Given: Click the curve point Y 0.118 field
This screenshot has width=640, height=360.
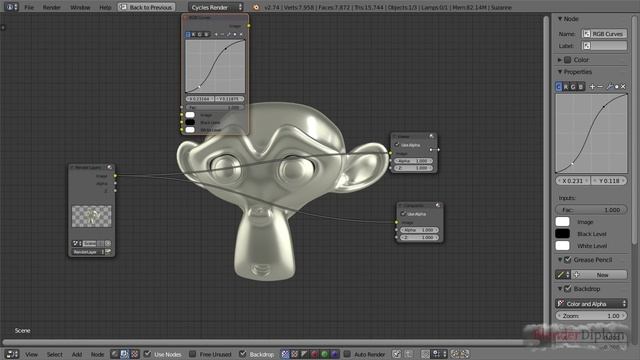Looking at the screenshot, I should 609,180.
